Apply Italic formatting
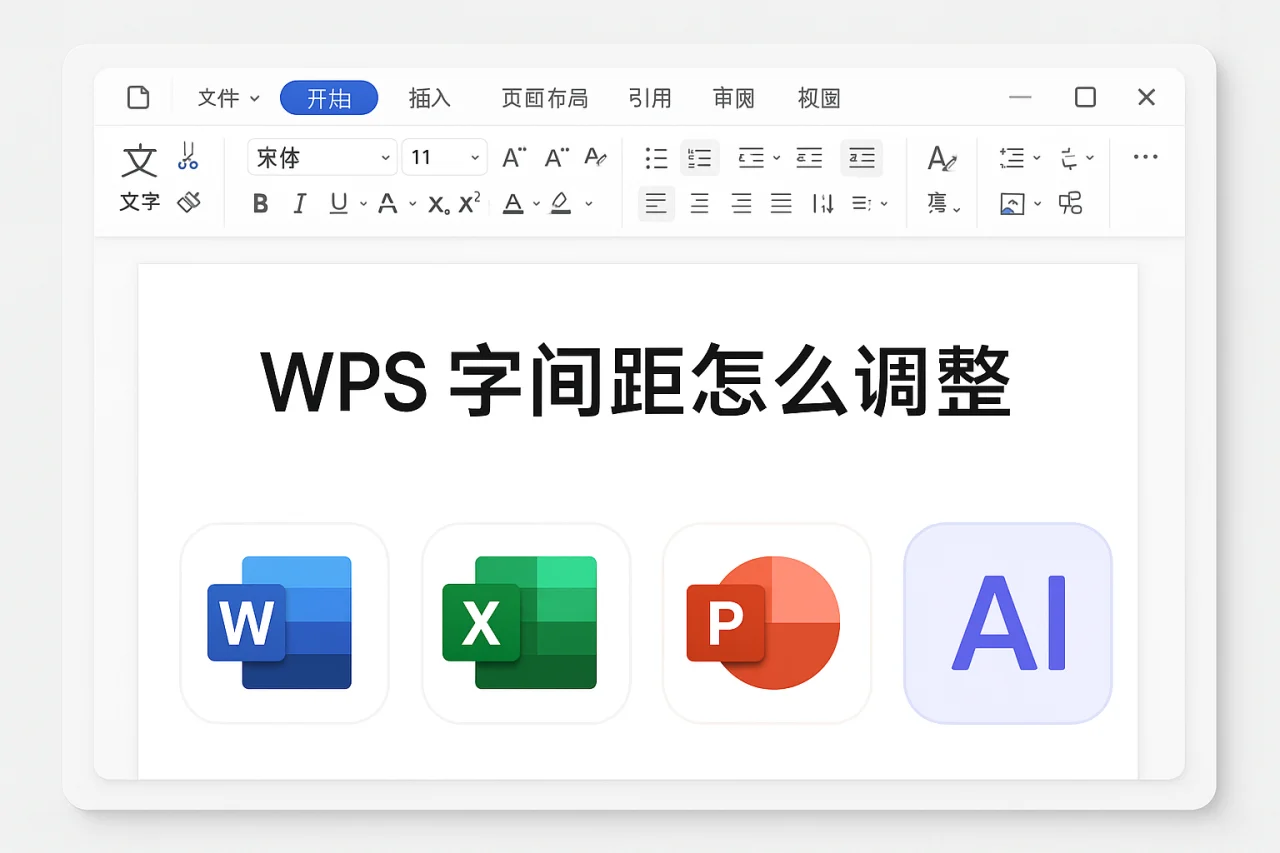The height and width of the screenshot is (853, 1280). click(300, 203)
